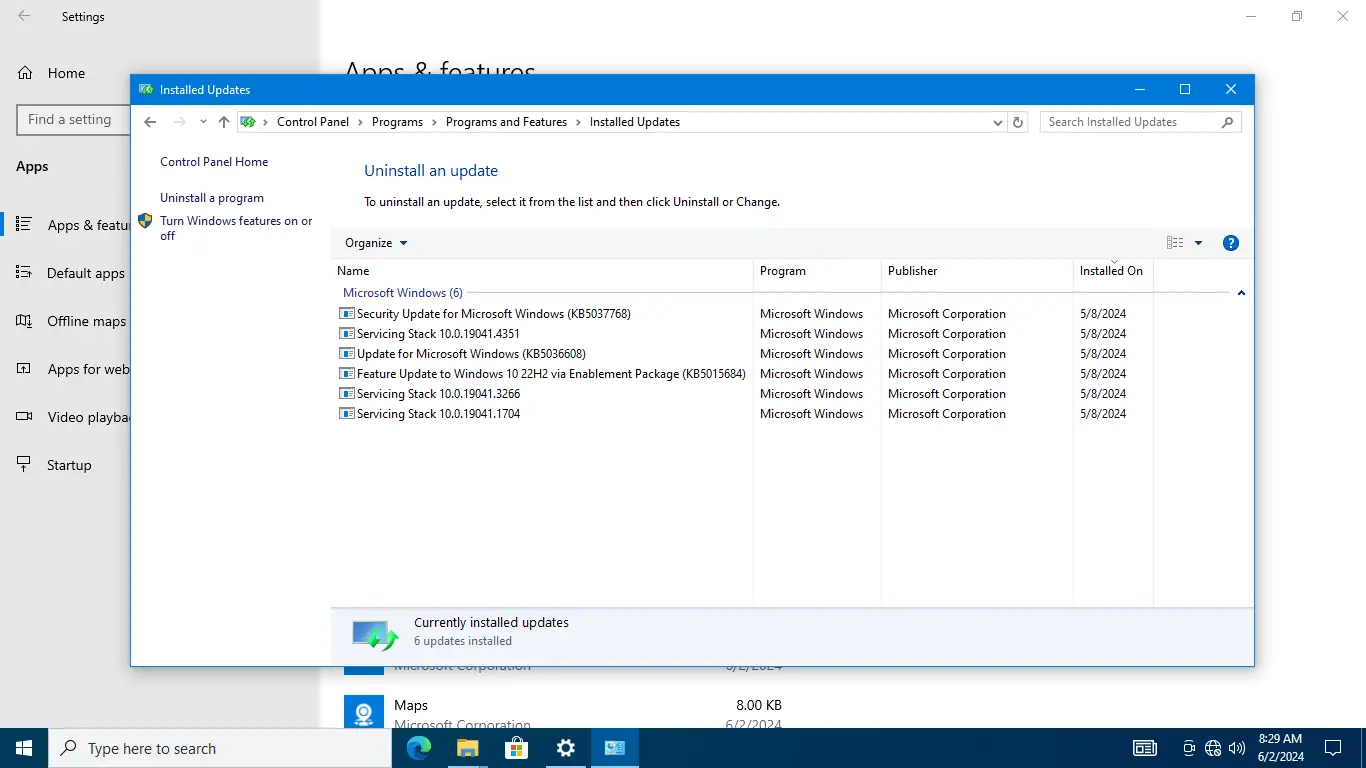The height and width of the screenshot is (768, 1366).
Task: Open the help icon in Installed Updates
Action: point(1231,243)
